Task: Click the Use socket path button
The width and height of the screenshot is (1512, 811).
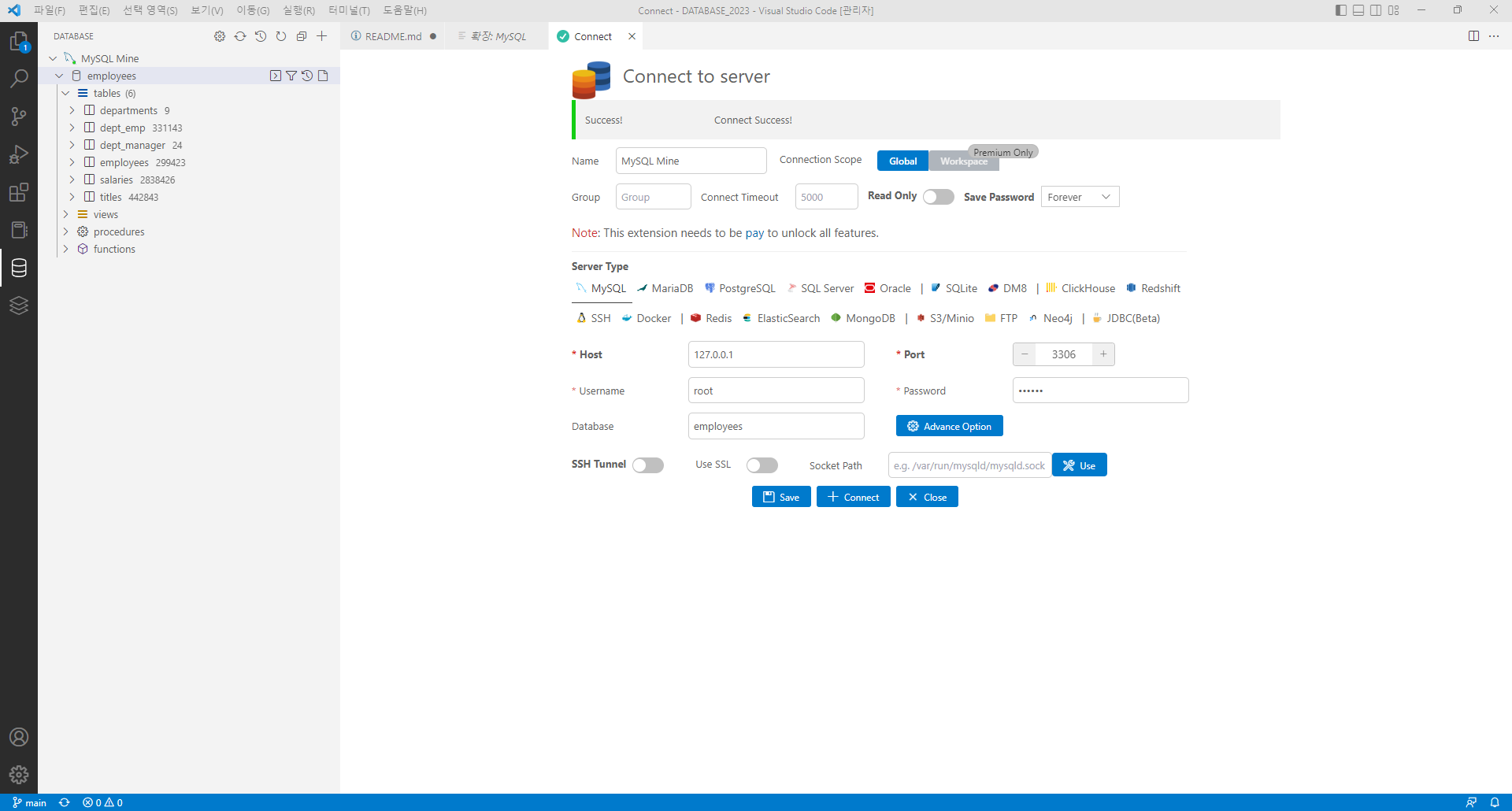Action: click(x=1079, y=465)
